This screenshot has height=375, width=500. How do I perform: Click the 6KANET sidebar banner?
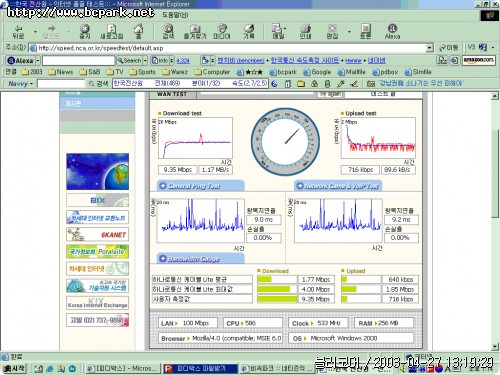tap(97, 234)
